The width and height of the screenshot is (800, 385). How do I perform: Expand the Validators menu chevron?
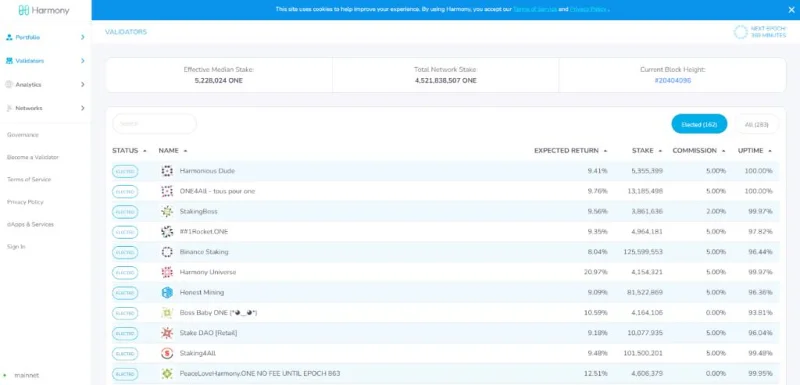83,61
